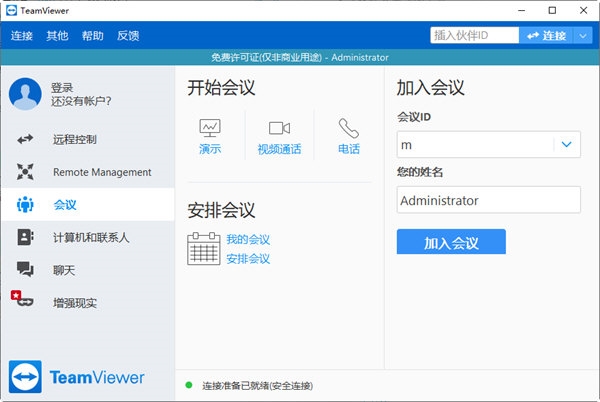Open the 聊天 sidebar tab
The image size is (600, 402).
click(x=88, y=270)
